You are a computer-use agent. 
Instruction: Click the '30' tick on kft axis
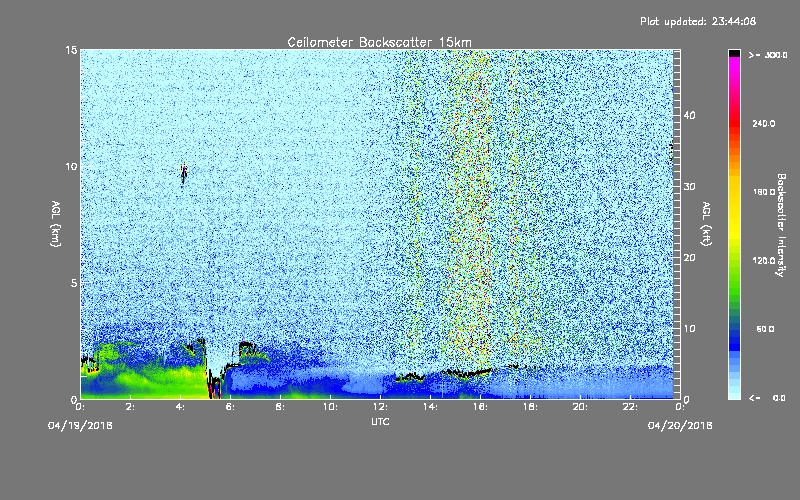[689, 187]
